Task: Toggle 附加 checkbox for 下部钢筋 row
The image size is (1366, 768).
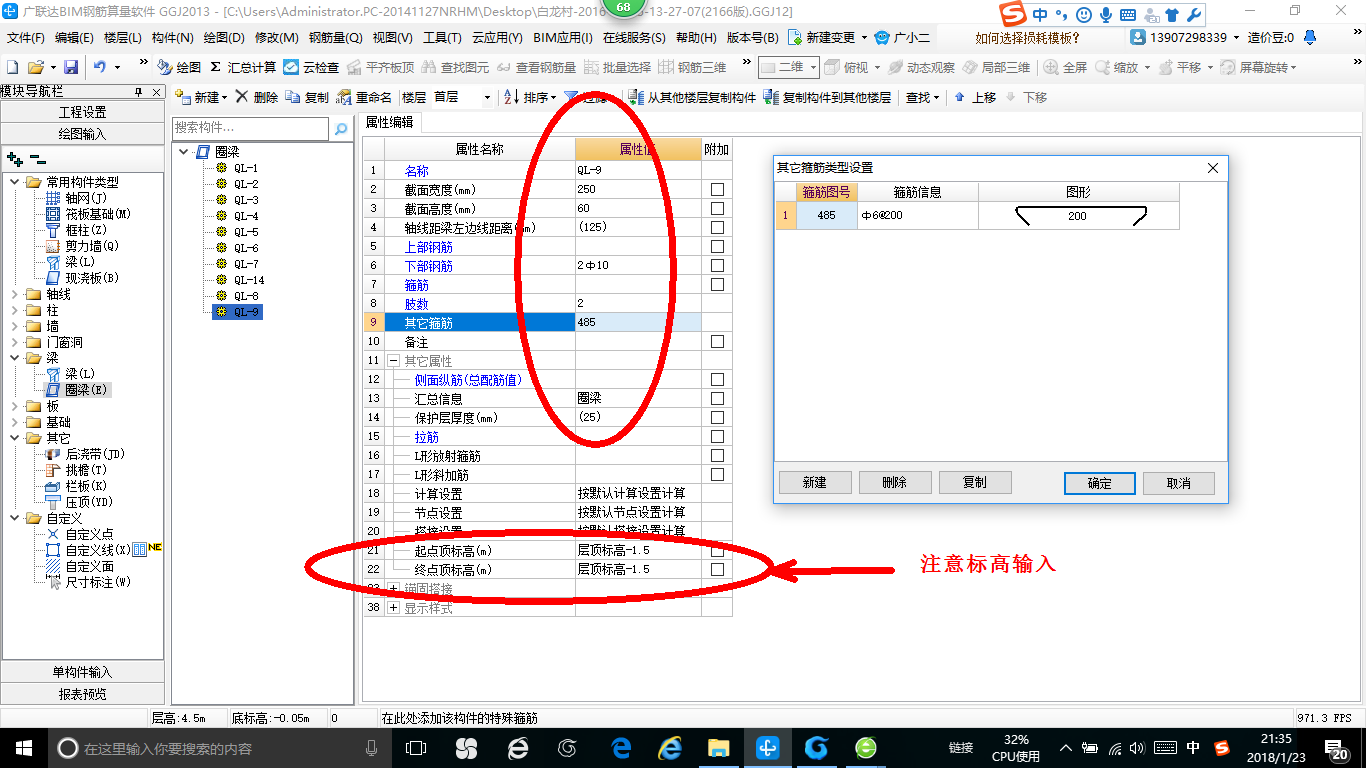Action: (x=717, y=266)
